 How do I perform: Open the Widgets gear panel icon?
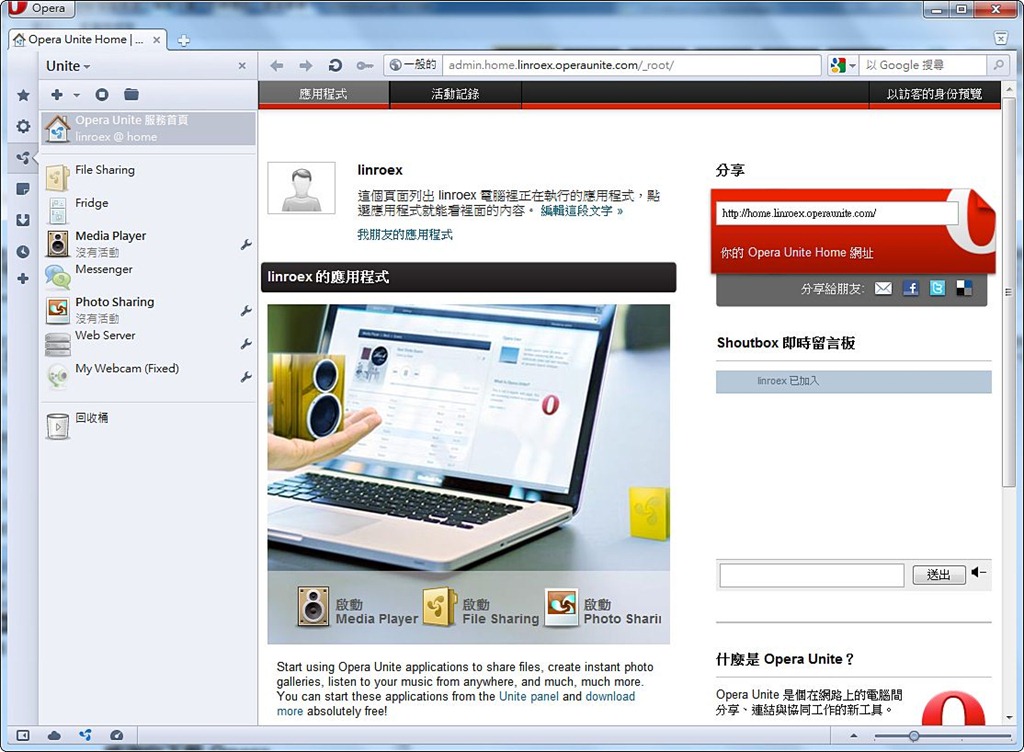pos(23,126)
